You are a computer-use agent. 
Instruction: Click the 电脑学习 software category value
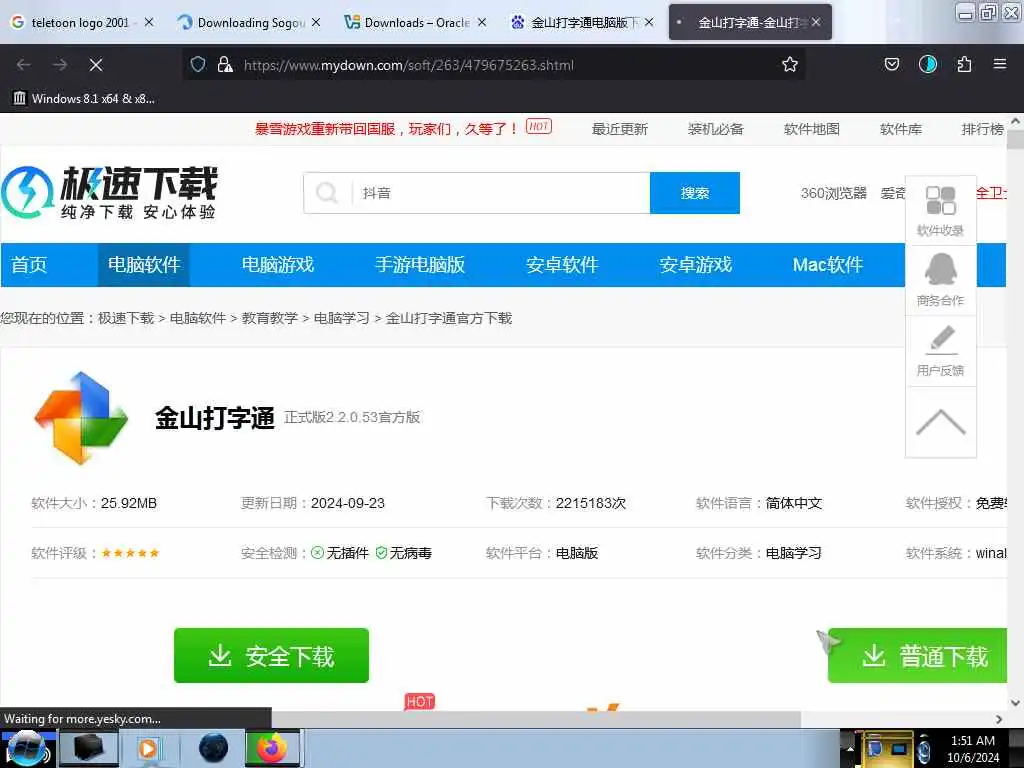pos(793,553)
